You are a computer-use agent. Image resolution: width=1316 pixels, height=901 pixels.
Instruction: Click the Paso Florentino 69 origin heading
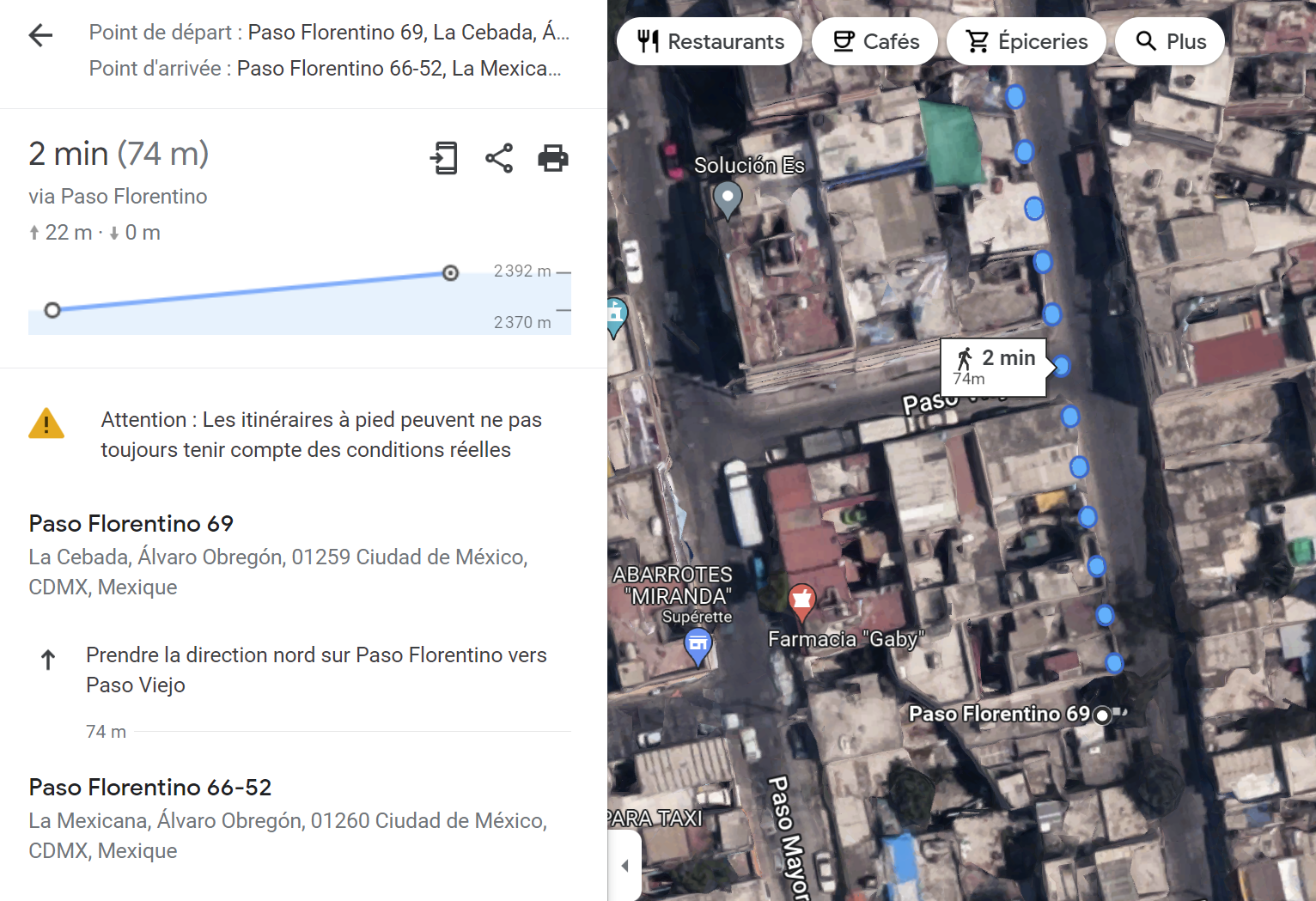(131, 523)
